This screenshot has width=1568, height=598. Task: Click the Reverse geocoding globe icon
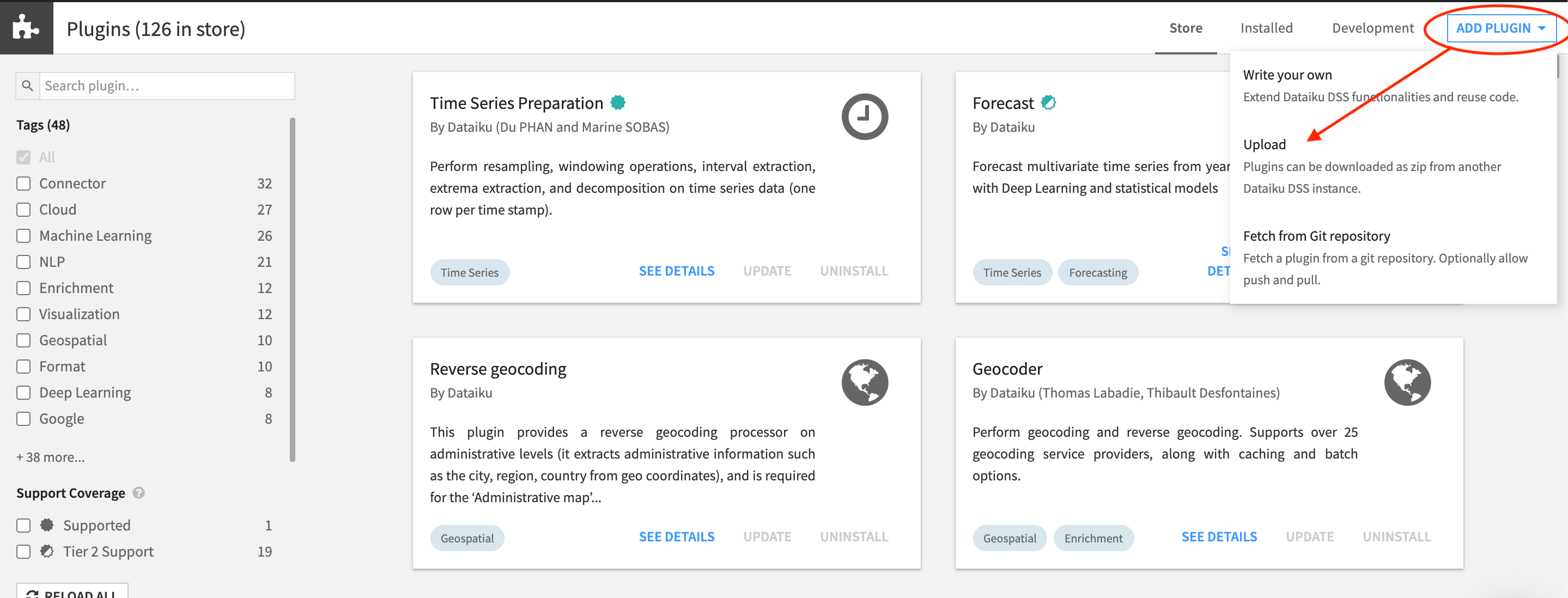864,382
